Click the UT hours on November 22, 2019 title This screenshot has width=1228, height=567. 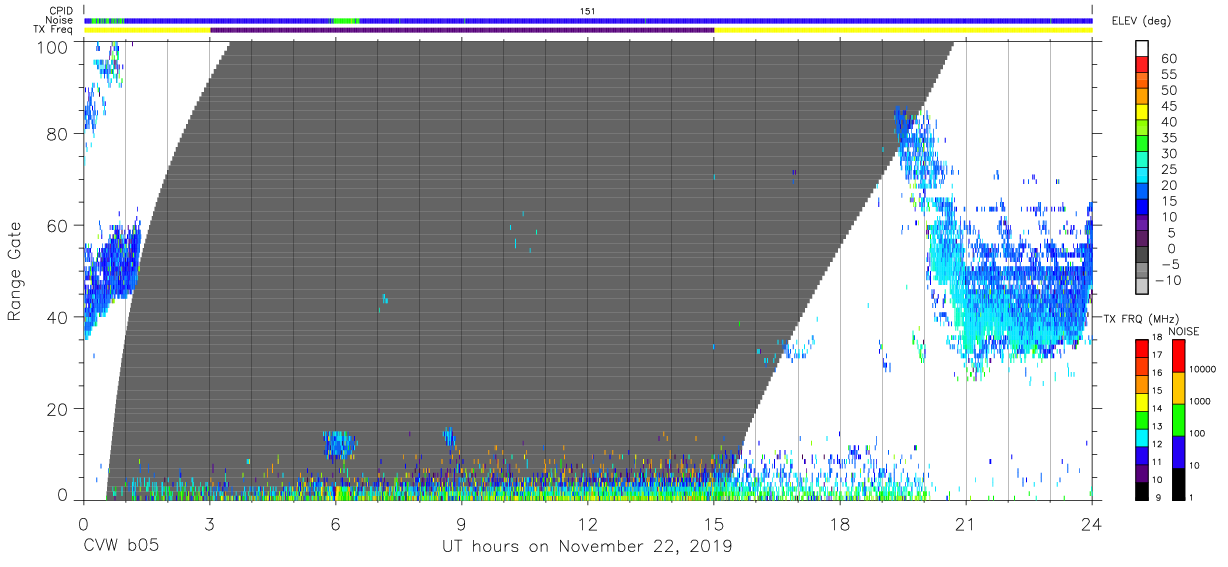(x=587, y=547)
